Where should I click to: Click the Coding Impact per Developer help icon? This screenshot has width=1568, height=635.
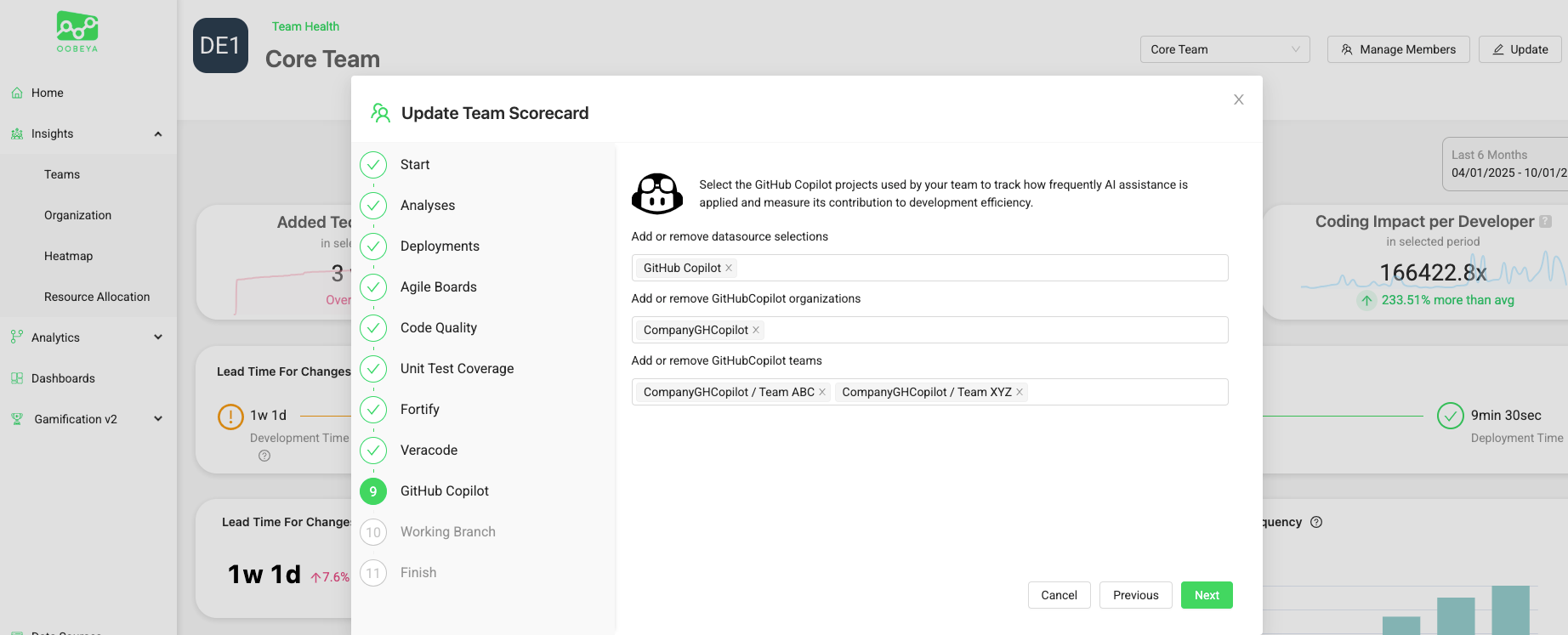(x=1546, y=221)
